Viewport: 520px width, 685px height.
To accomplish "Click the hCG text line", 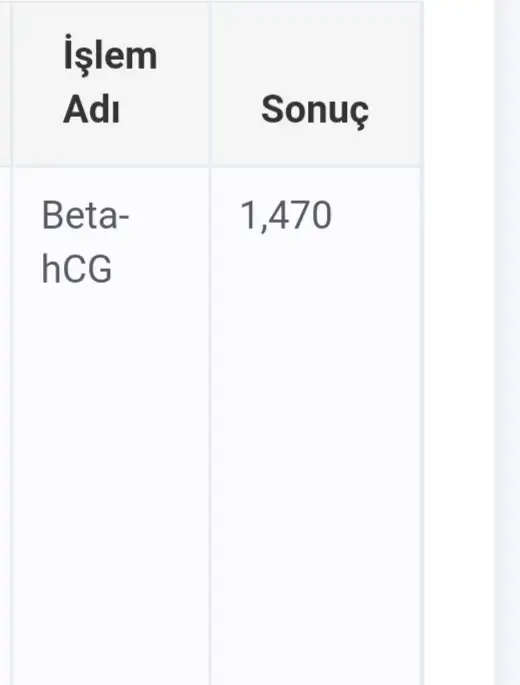I will point(76,268).
